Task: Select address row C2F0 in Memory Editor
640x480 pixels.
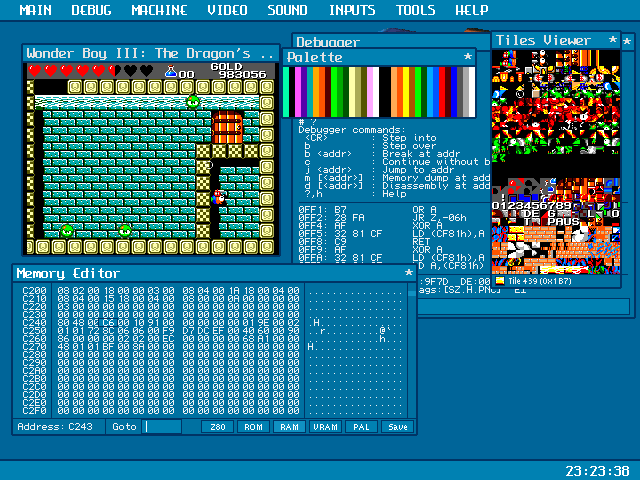Action: [34, 411]
